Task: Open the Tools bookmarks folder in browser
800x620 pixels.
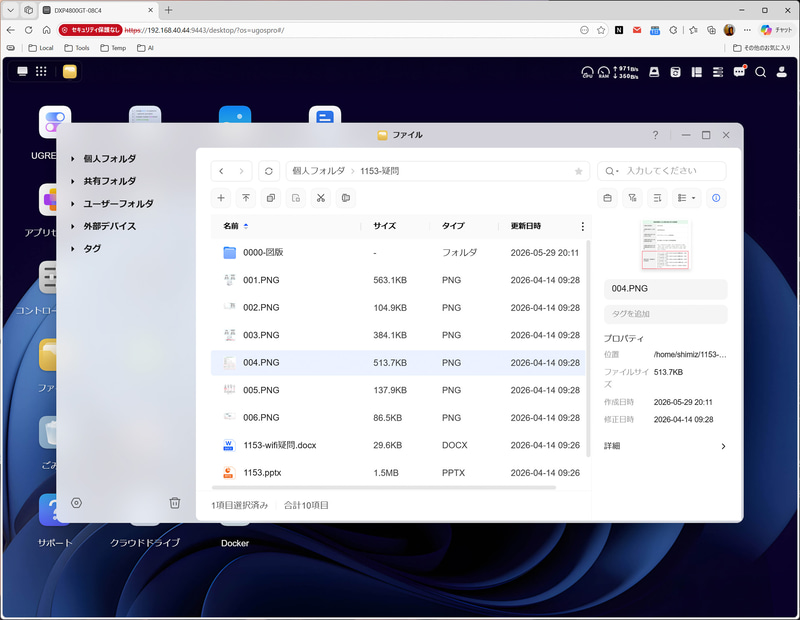Action: coord(77,48)
